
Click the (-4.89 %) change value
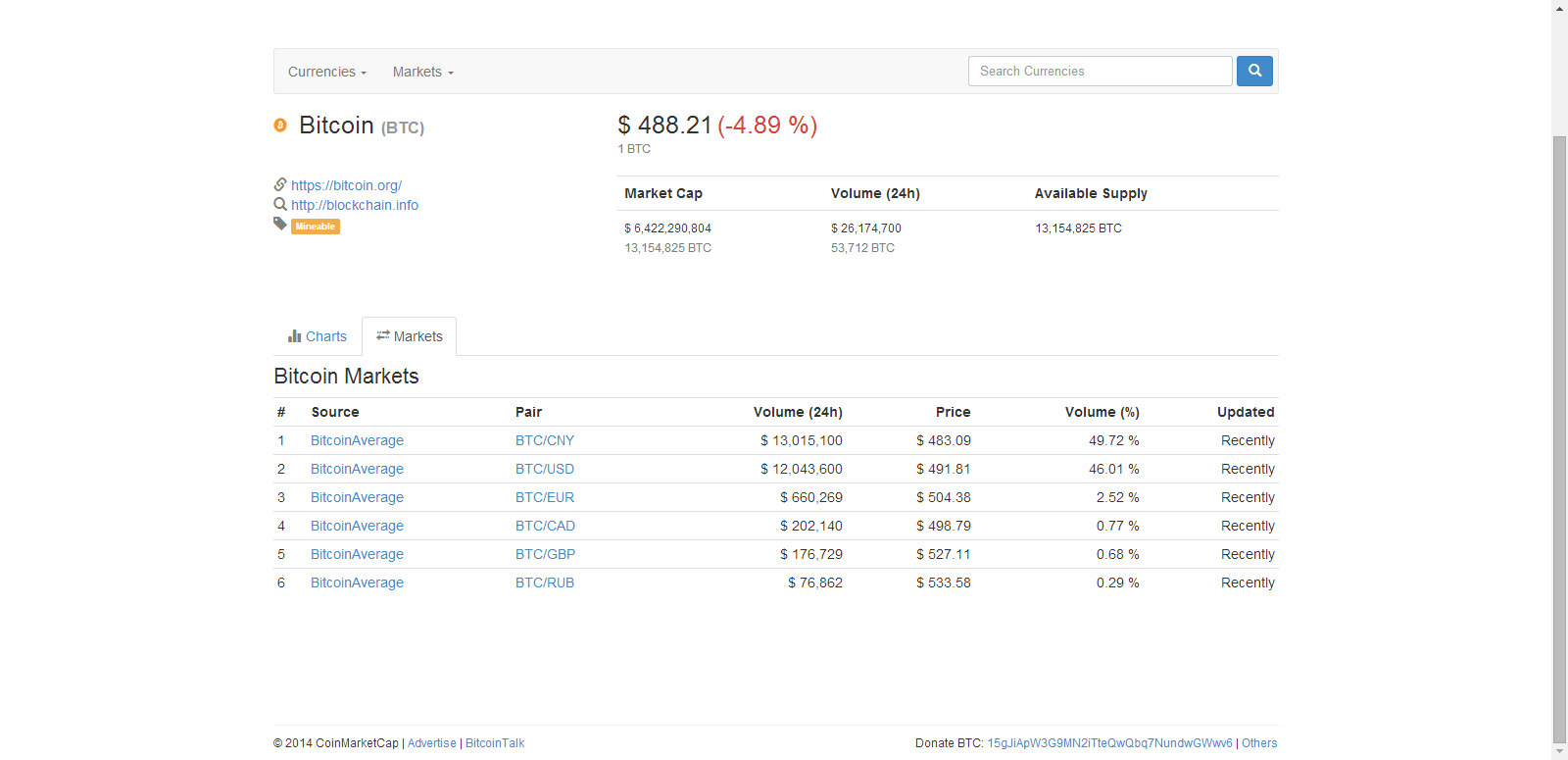pos(767,126)
